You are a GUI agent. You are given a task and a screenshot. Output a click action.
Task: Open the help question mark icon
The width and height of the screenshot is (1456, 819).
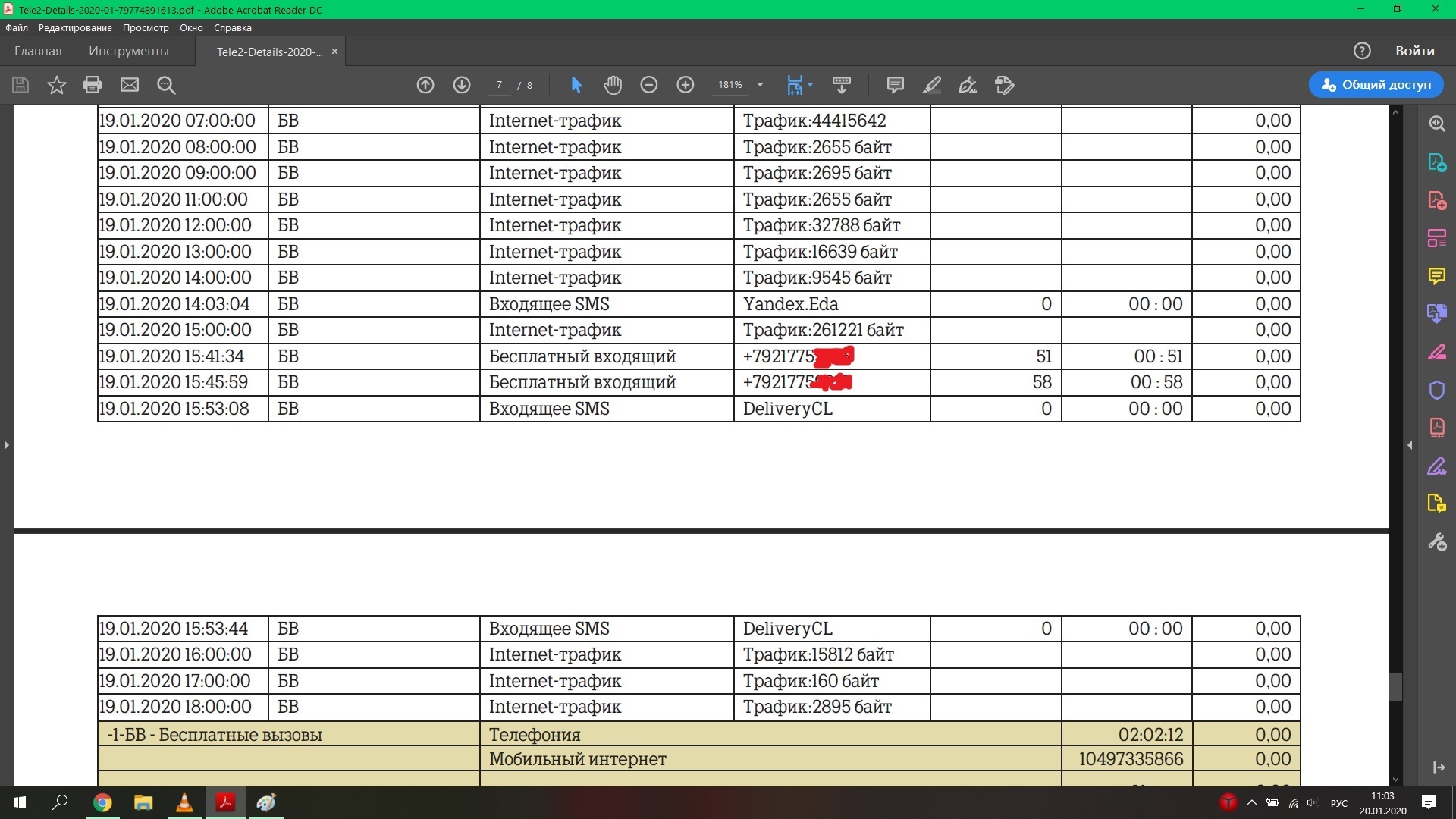1362,51
